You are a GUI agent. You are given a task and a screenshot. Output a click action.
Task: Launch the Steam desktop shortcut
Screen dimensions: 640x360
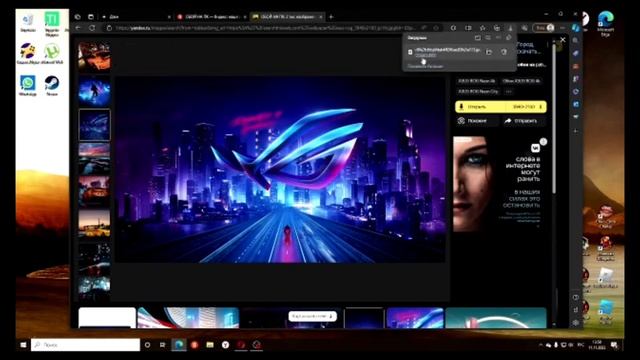52,85
